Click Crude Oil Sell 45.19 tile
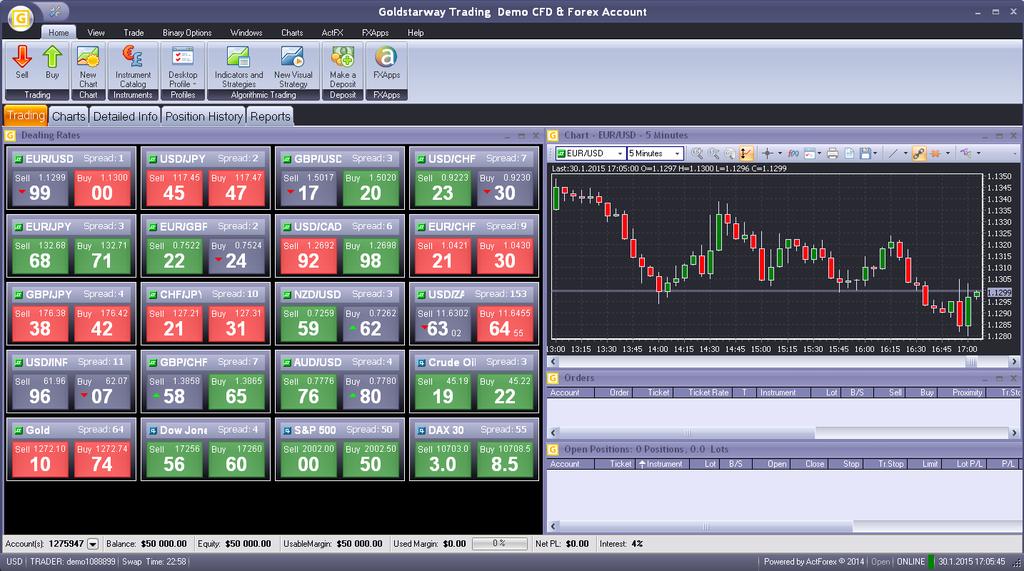Screen dimensions: 1024x571 click(442, 391)
